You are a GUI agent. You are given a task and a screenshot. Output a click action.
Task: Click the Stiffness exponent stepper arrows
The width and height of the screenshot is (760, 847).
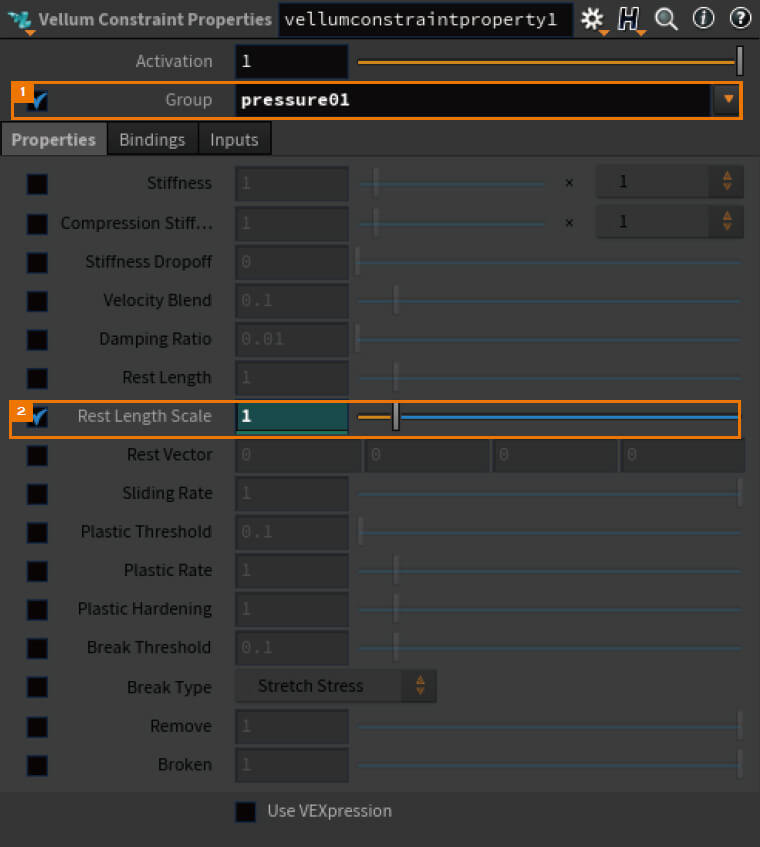727,182
